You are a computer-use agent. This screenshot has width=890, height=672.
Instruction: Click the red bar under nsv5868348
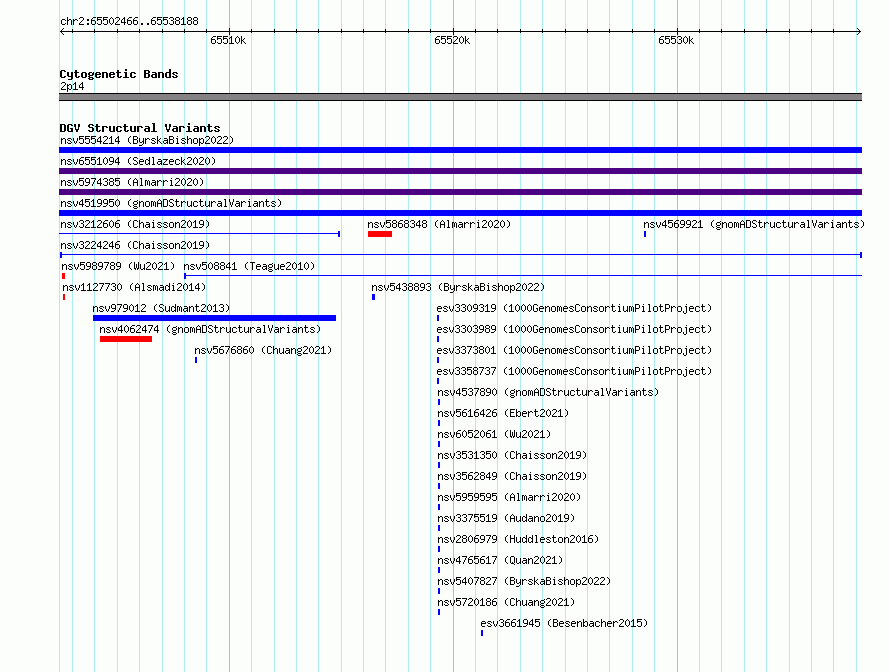pyautogui.click(x=380, y=234)
